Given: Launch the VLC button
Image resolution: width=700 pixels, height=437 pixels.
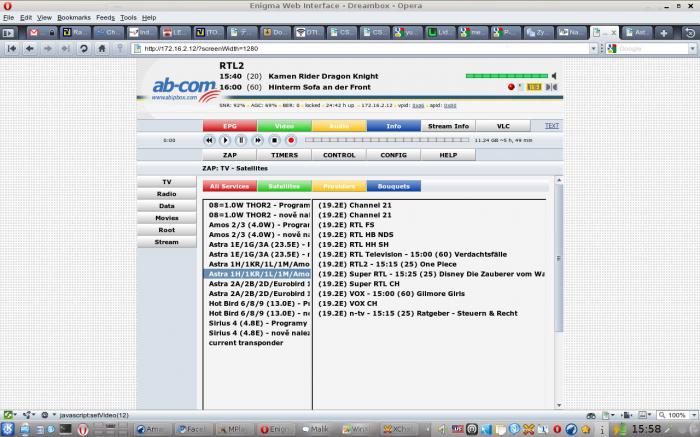Looking at the screenshot, I should click(x=503, y=126).
